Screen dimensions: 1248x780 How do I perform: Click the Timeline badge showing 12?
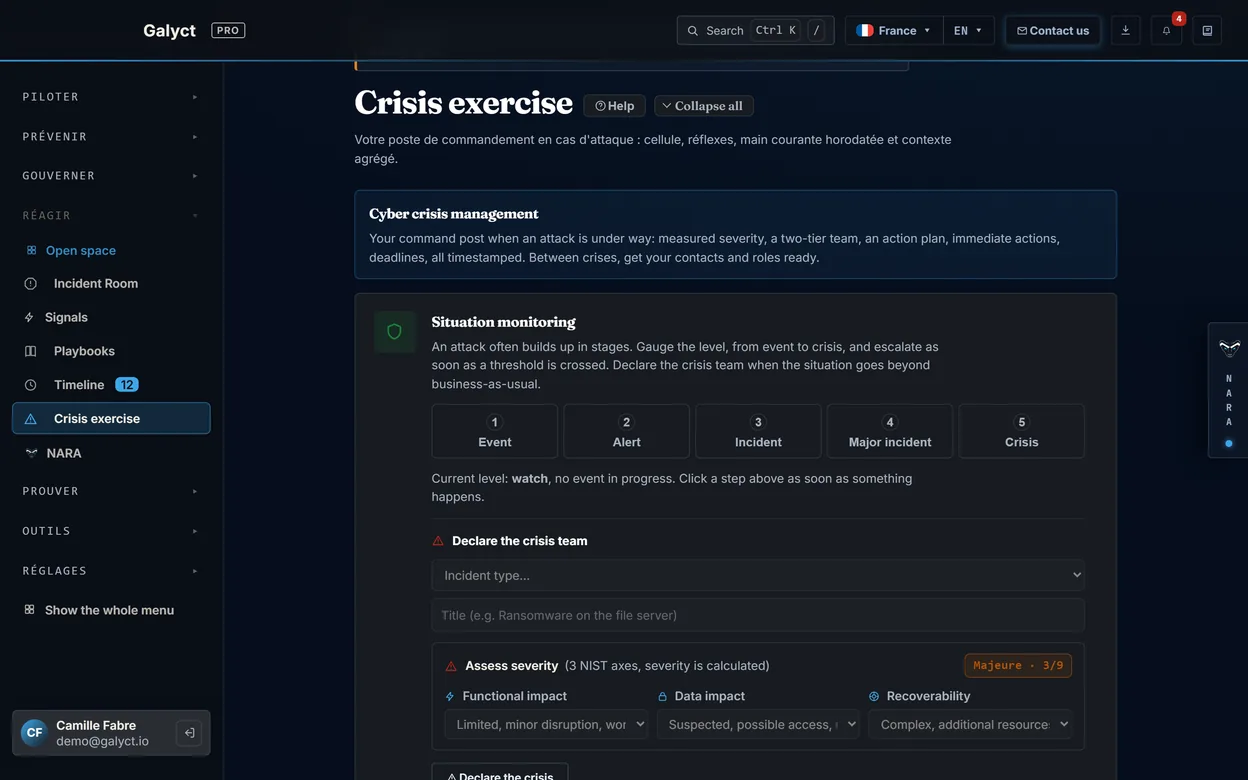click(x=127, y=385)
